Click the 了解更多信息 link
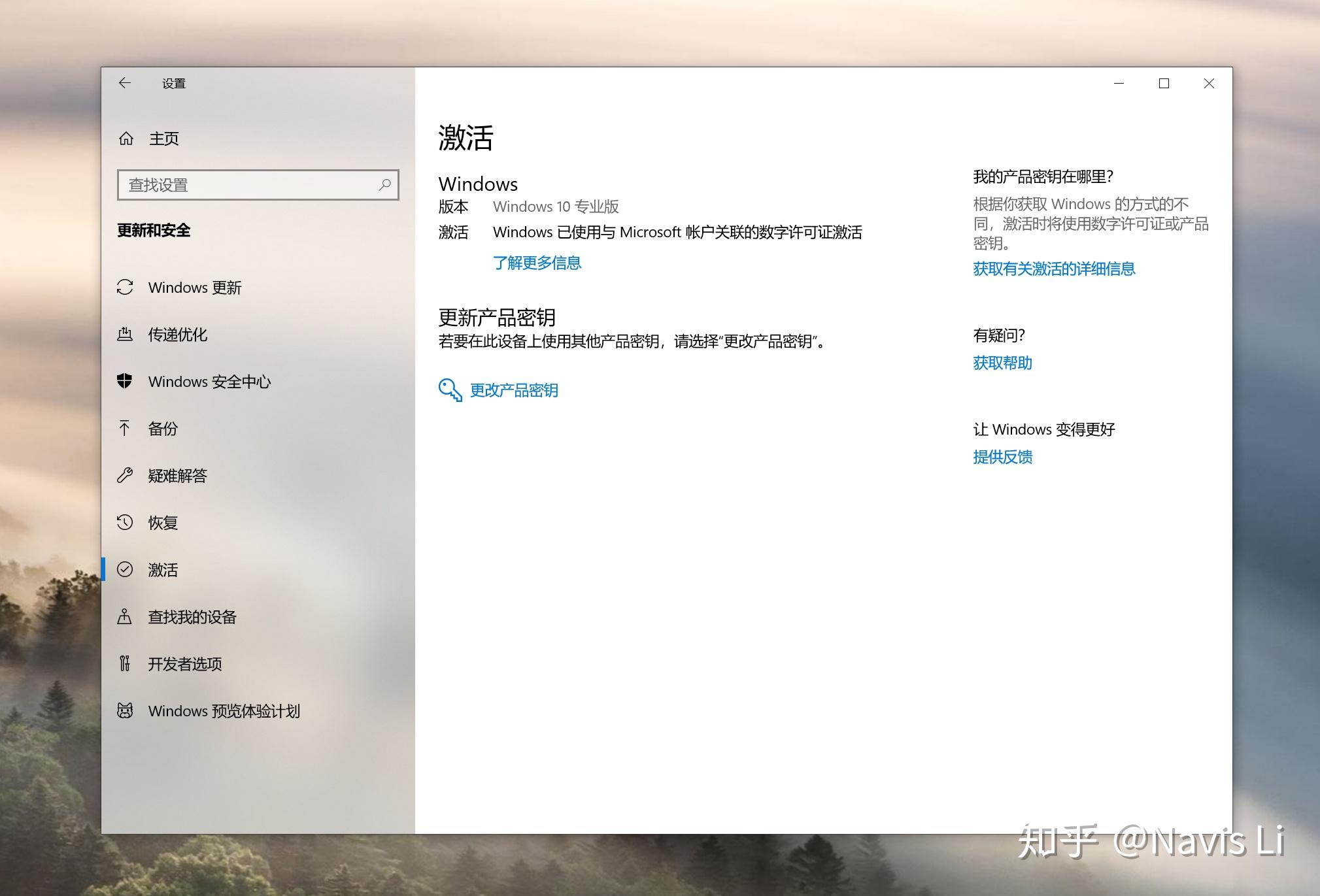 point(537,263)
